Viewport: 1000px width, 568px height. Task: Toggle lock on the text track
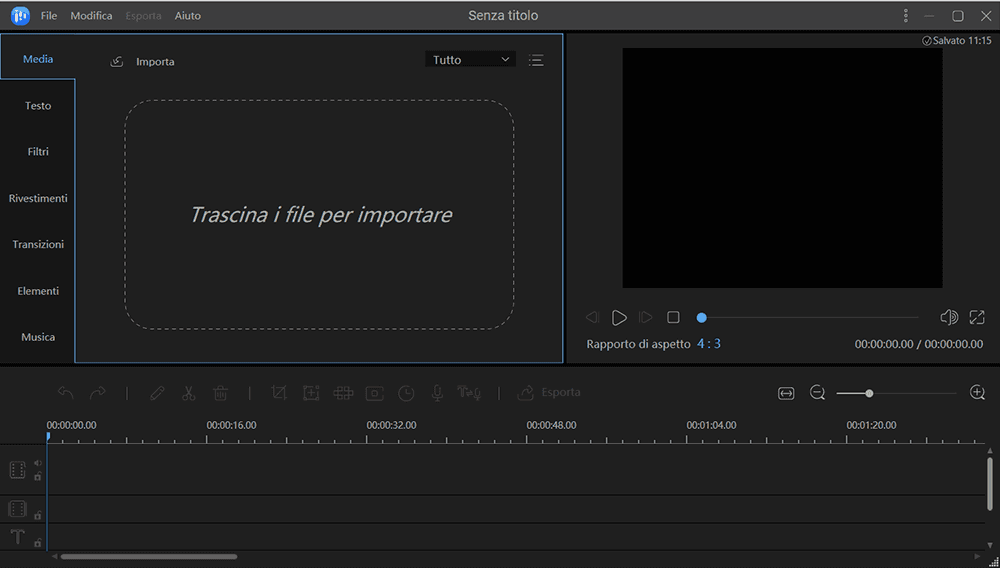click(38, 543)
